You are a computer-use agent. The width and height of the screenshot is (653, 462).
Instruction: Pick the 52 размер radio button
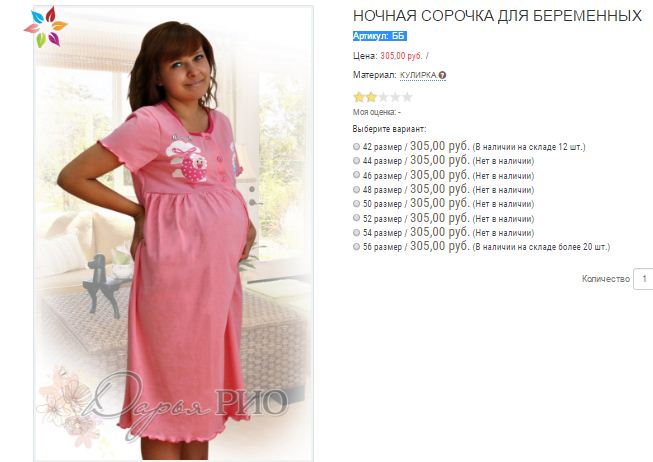point(356,218)
